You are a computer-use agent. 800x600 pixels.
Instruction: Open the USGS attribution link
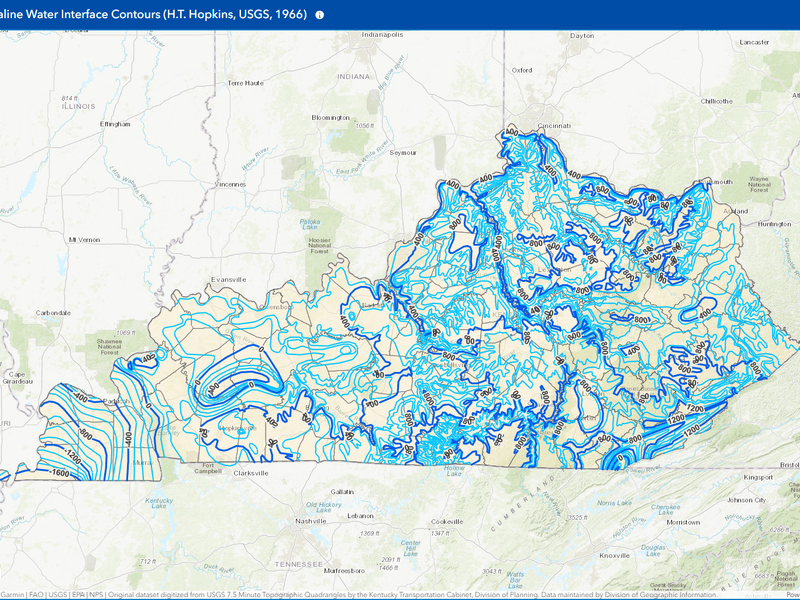click(57, 594)
